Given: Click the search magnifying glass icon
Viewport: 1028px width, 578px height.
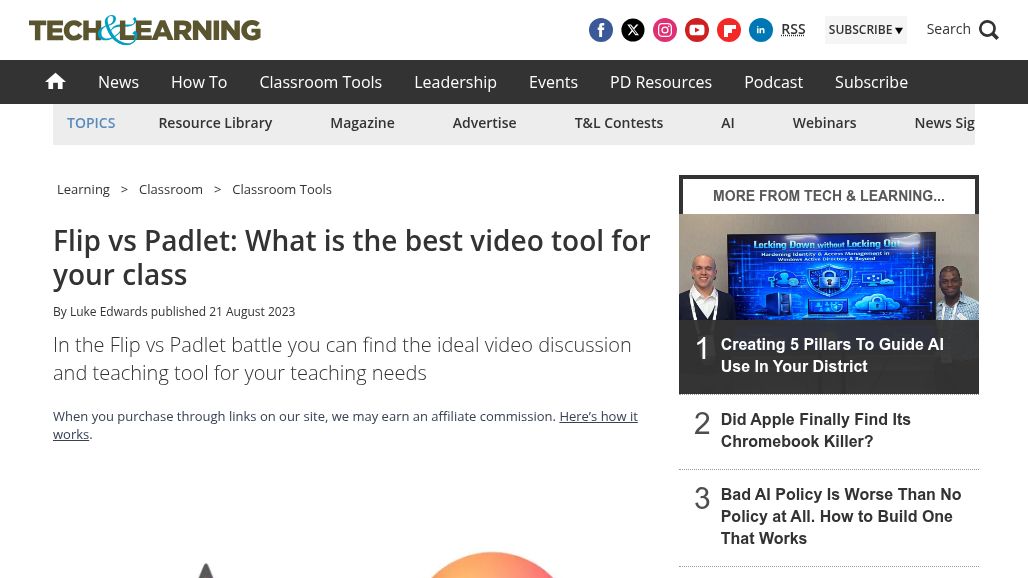Looking at the screenshot, I should point(989,30).
